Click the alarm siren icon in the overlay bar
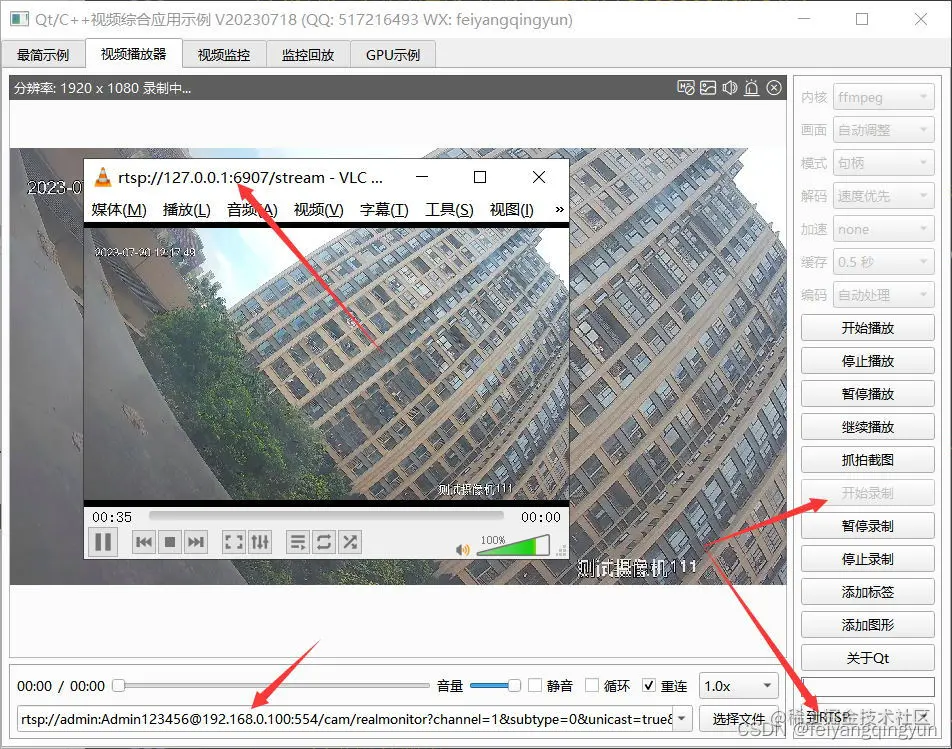This screenshot has width=952, height=749. click(x=752, y=88)
